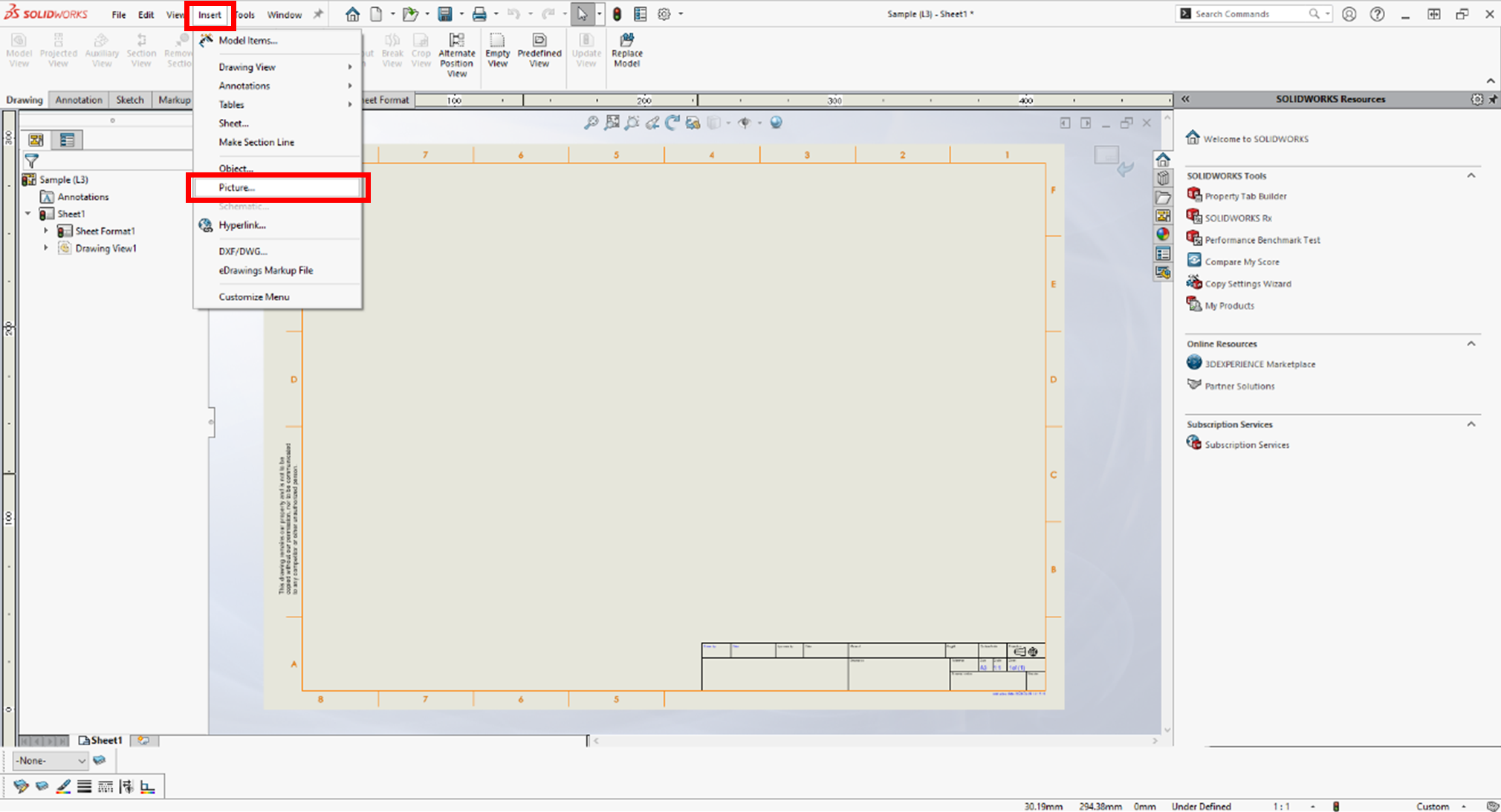Viewport: 1501px width, 812px height.
Task: Select Picture... from the Insert menu
Action: (x=236, y=187)
